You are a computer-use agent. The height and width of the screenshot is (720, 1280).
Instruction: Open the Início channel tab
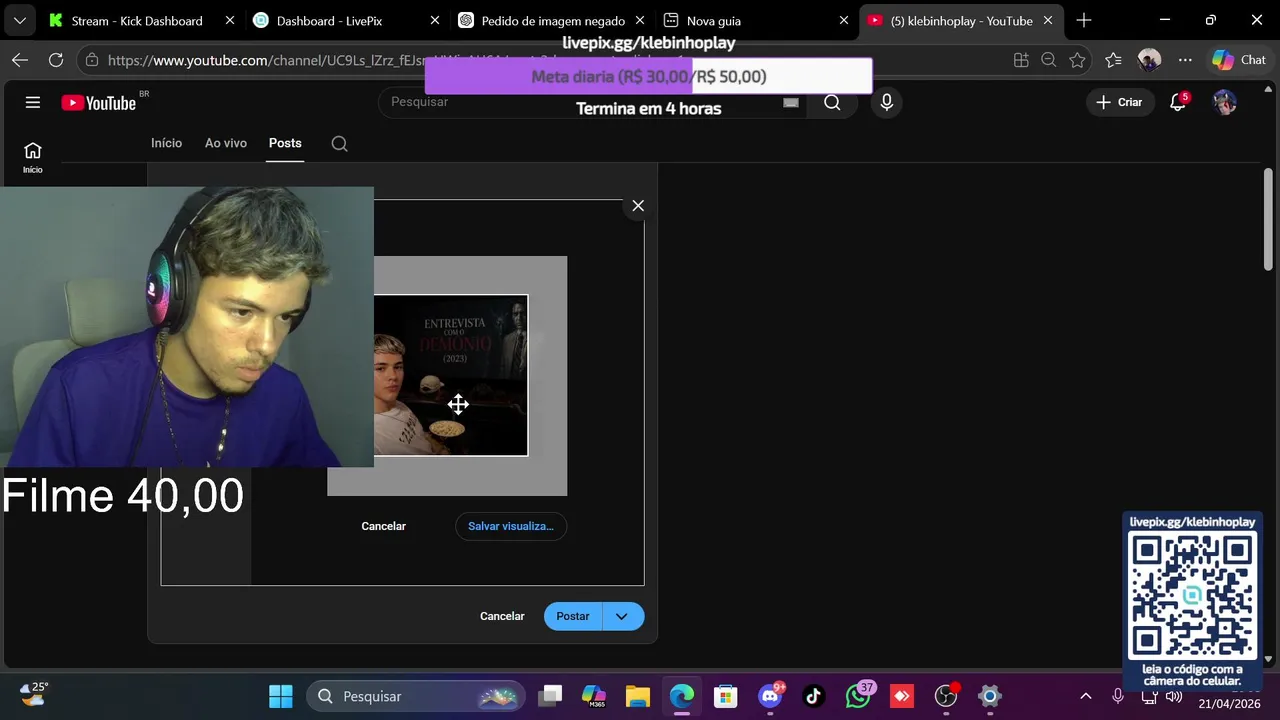pos(166,143)
